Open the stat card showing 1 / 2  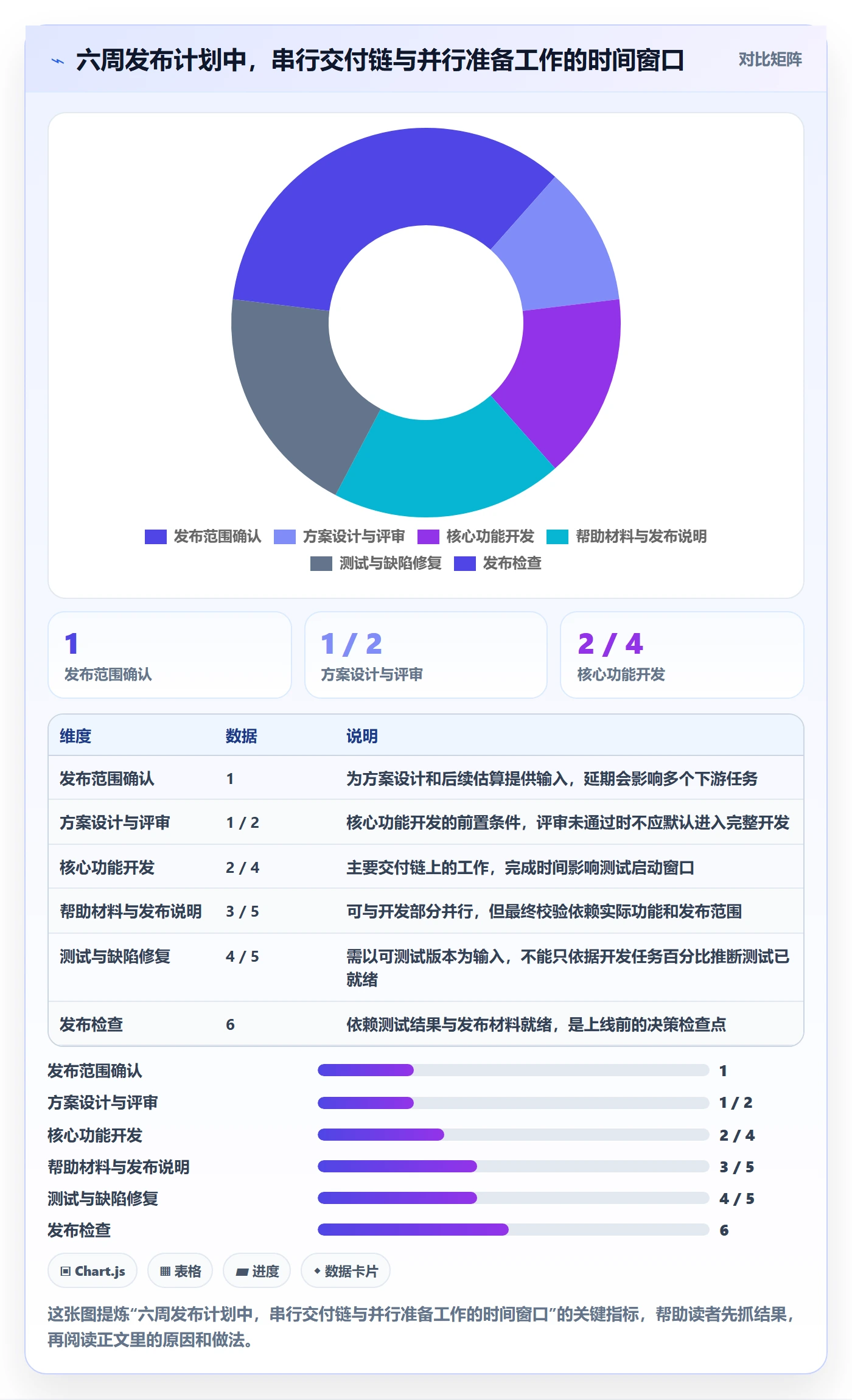pos(426,655)
